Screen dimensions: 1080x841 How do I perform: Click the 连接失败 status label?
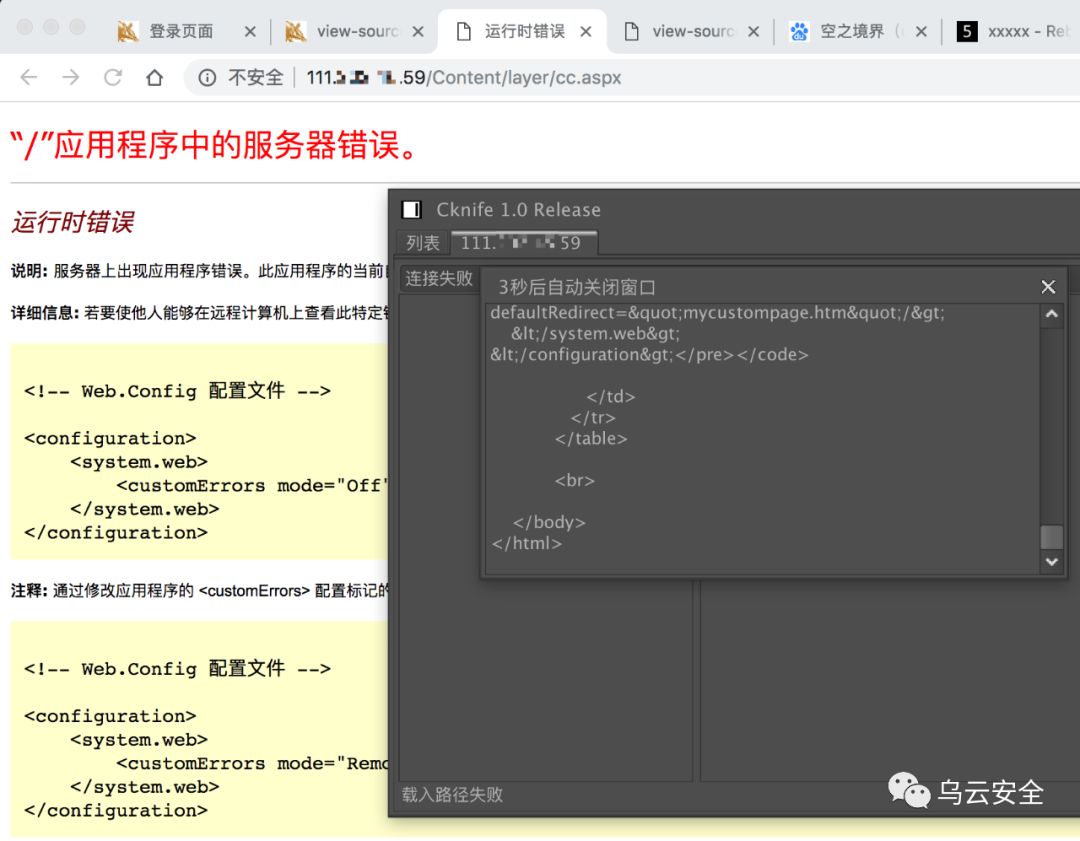[x=439, y=278]
